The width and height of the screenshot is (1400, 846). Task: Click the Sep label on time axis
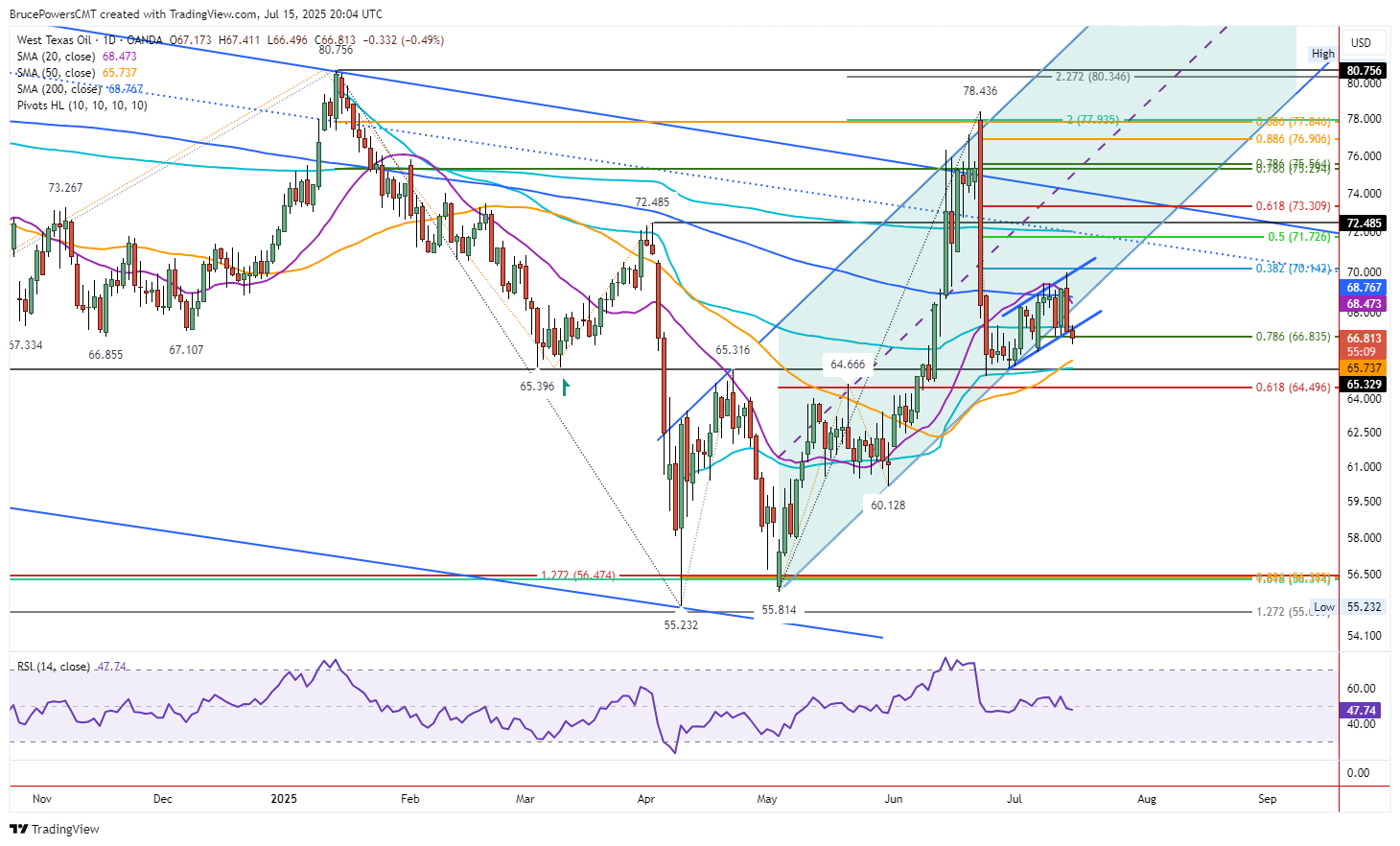(x=1268, y=798)
